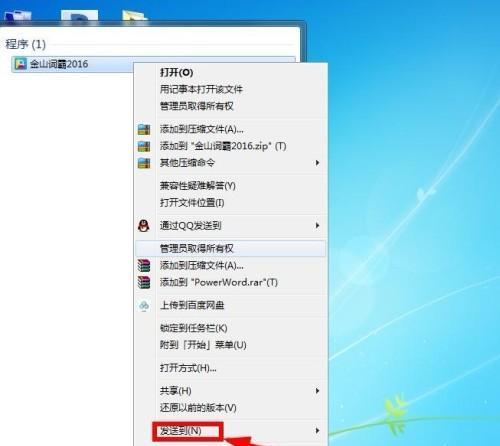Screen dimensions: 500x446
Task: Click zip archive icon beside 添加到压缩文件(A)...
Action: pyautogui.click(x=144, y=129)
